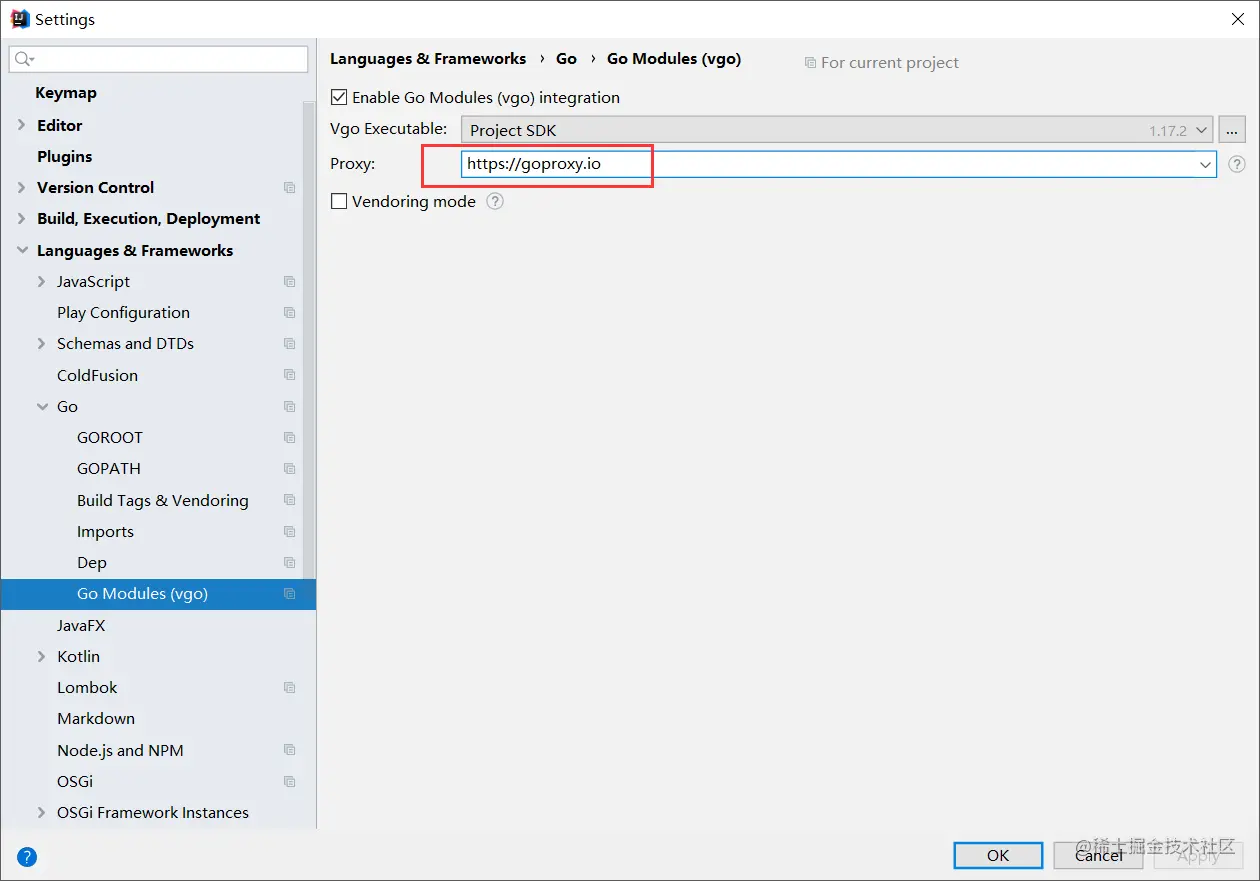
Task: Open Node.js and NPM settings
Action: (120, 751)
